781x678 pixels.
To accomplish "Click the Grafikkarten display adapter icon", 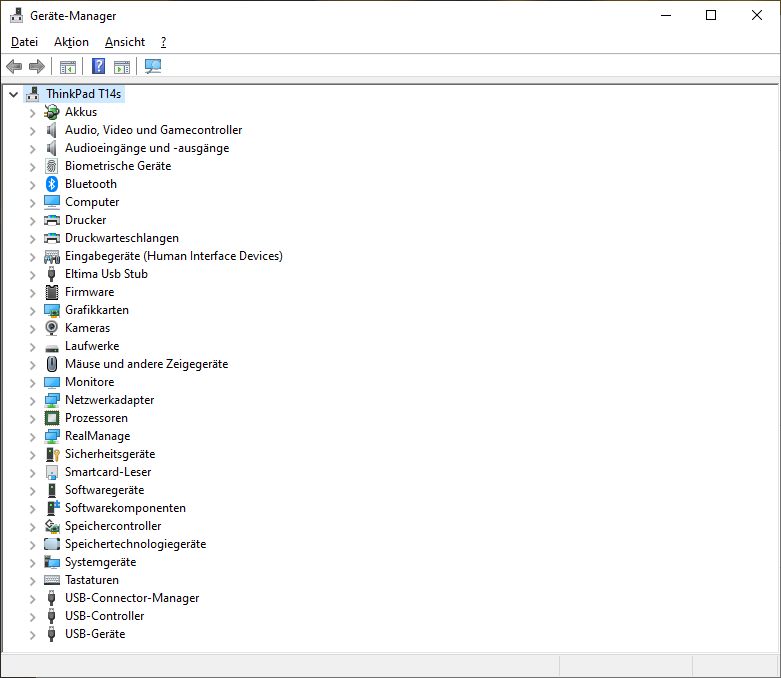I will [x=52, y=310].
